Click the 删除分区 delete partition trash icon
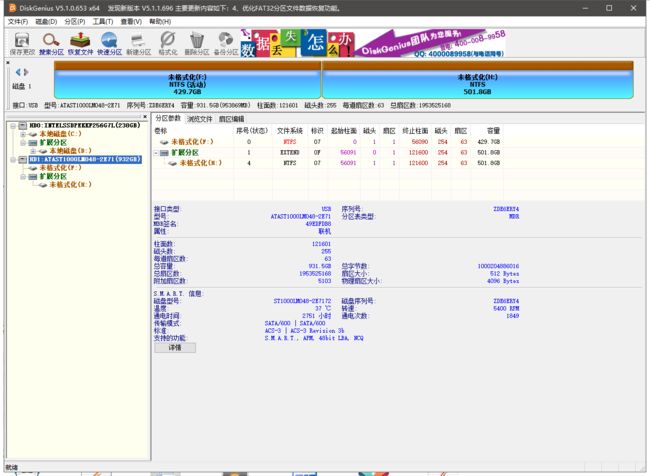The width and height of the screenshot is (650, 476). tap(196, 44)
